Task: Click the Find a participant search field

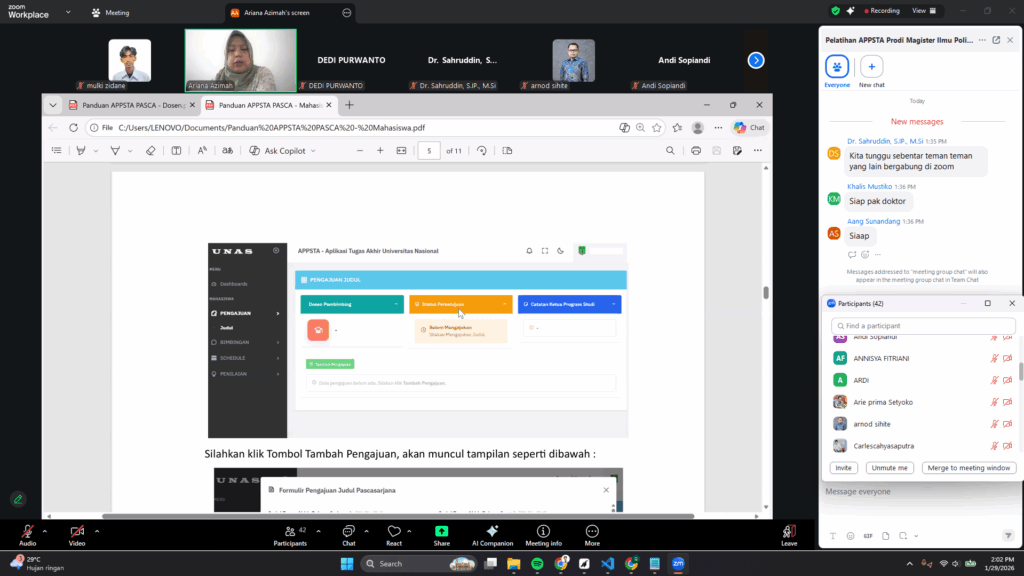Action: [923, 326]
